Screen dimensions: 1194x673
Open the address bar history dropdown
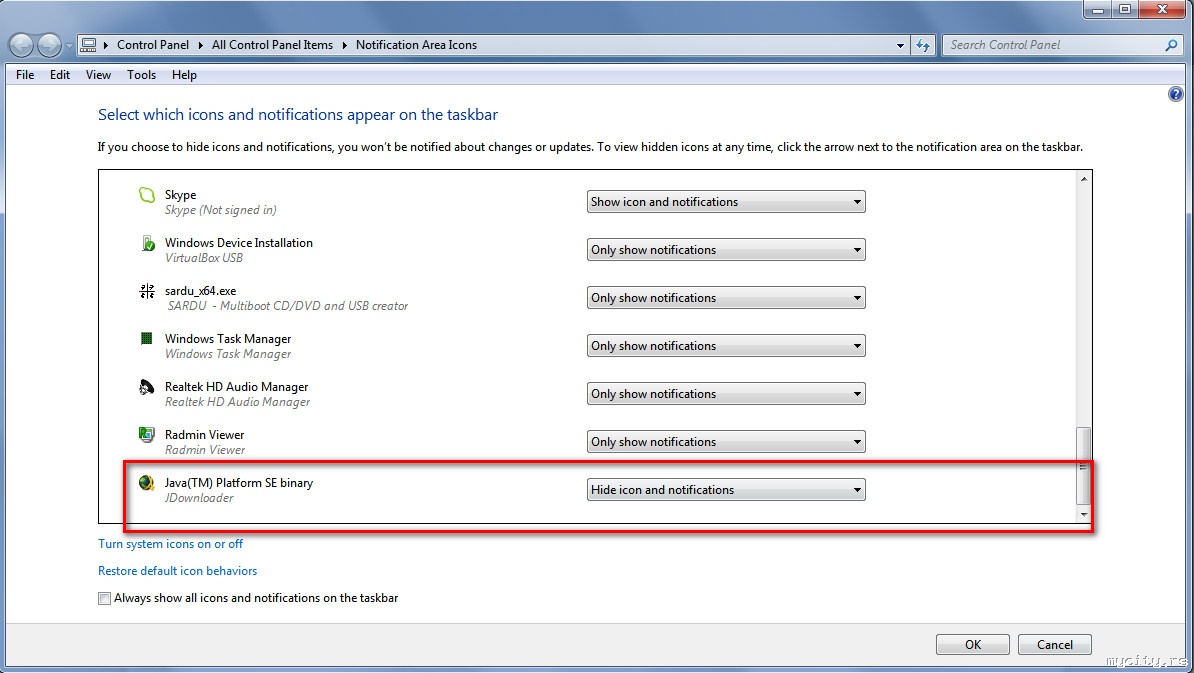point(900,45)
